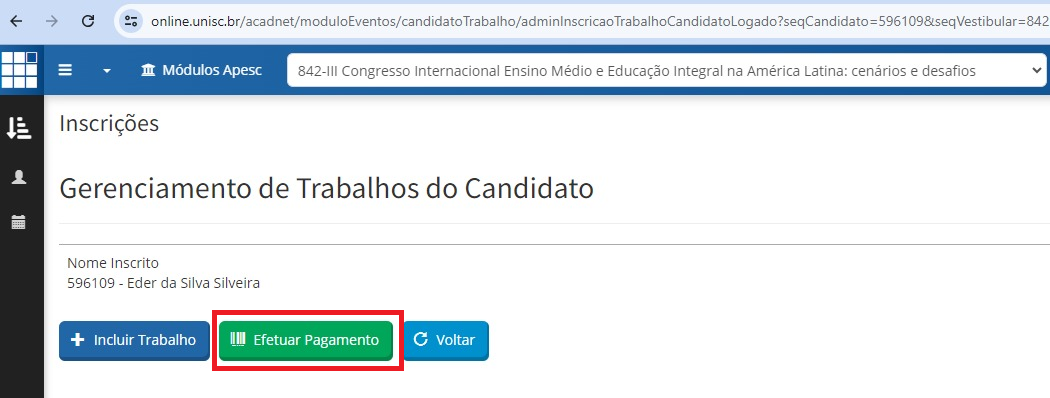Open site information icon in address bar
Viewport: 1050px width, 398px height.
tap(131, 21)
